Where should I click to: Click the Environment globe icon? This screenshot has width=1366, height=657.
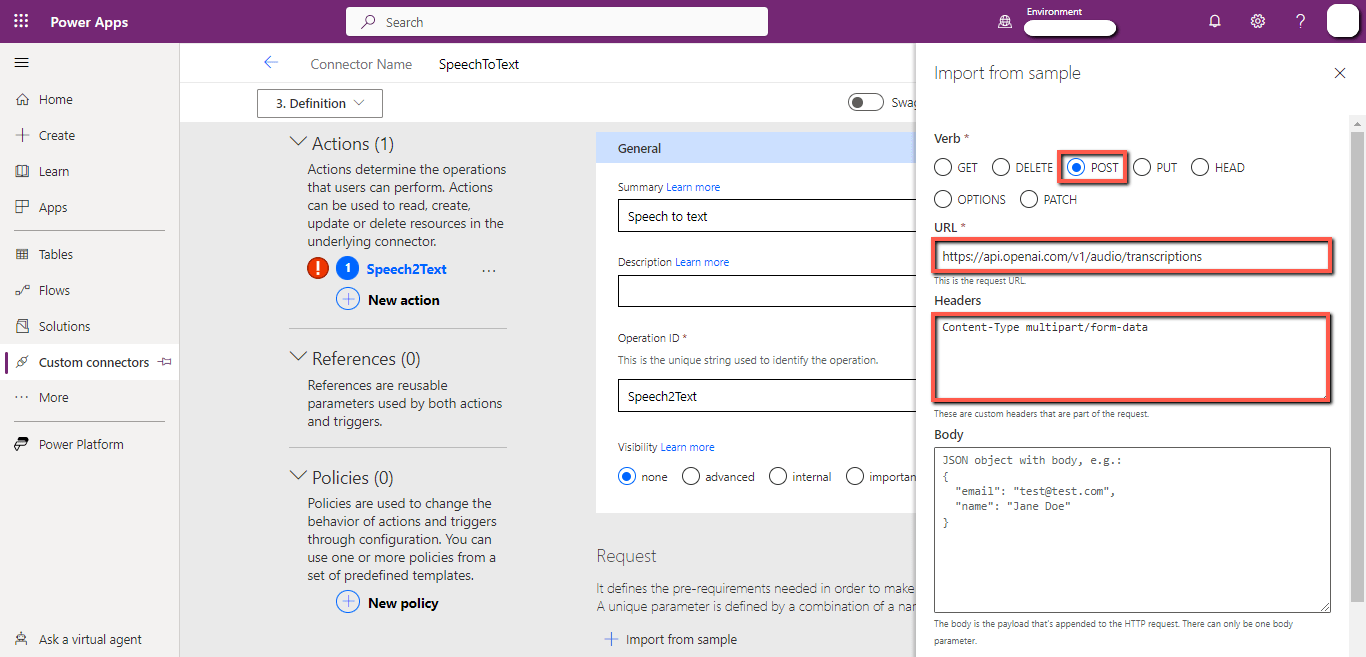[1005, 22]
